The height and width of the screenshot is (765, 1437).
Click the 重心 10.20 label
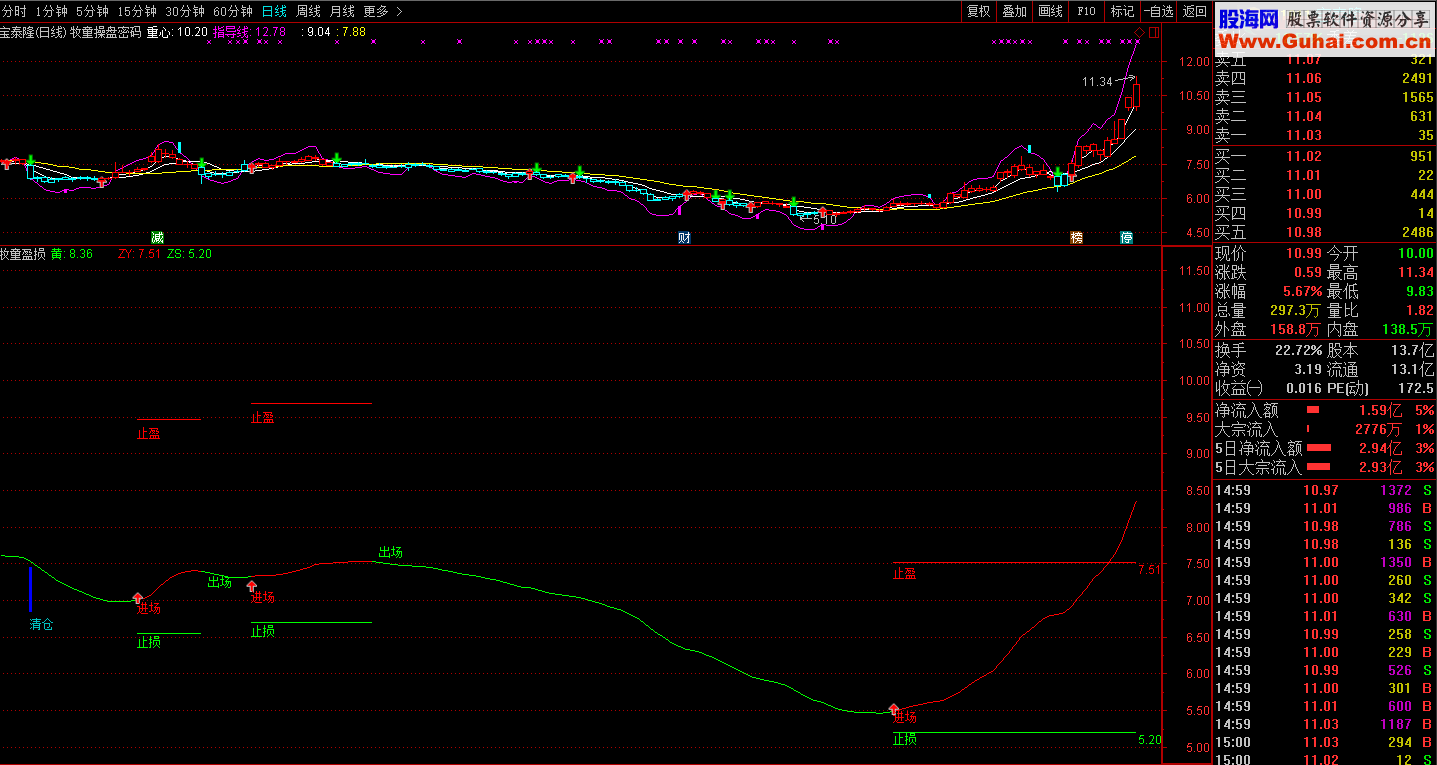point(177,32)
